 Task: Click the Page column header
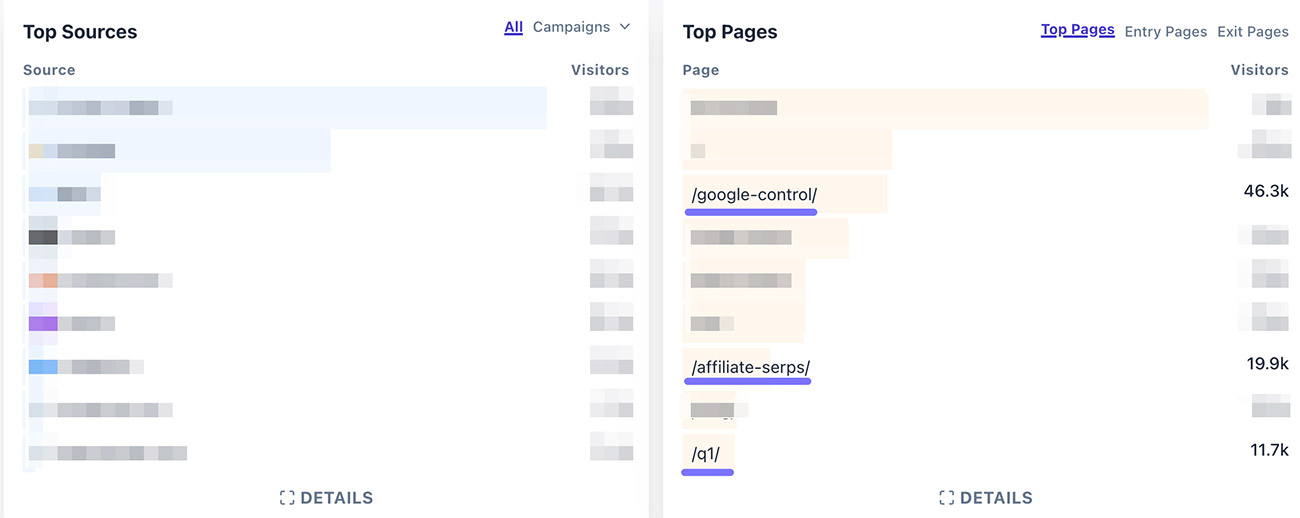coord(701,70)
